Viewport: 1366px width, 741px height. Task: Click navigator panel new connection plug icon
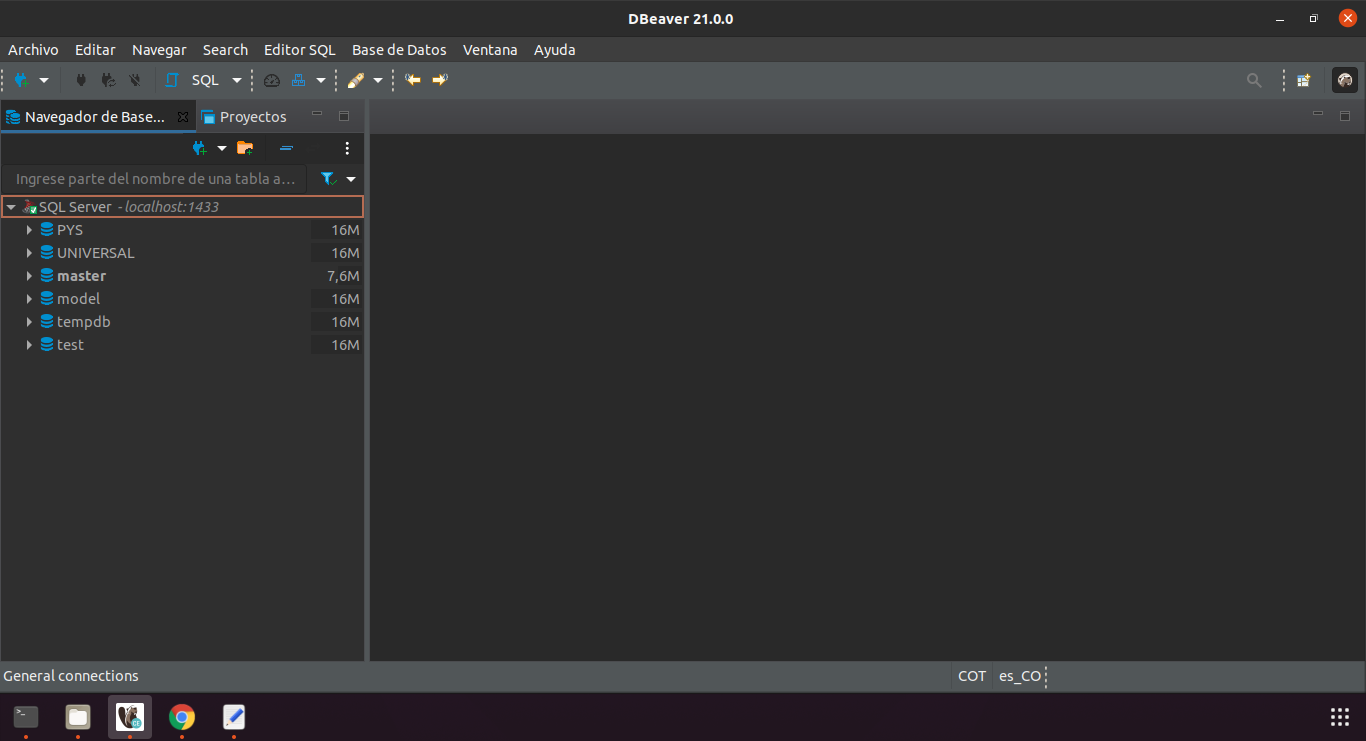pyautogui.click(x=199, y=148)
